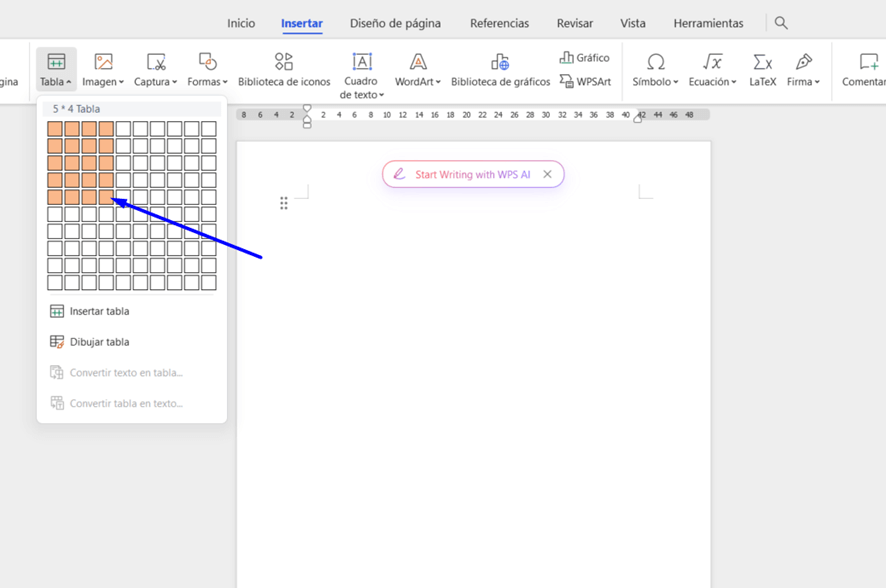Click the Firma signature icon
Screen dimensions: 886x588
[804, 61]
